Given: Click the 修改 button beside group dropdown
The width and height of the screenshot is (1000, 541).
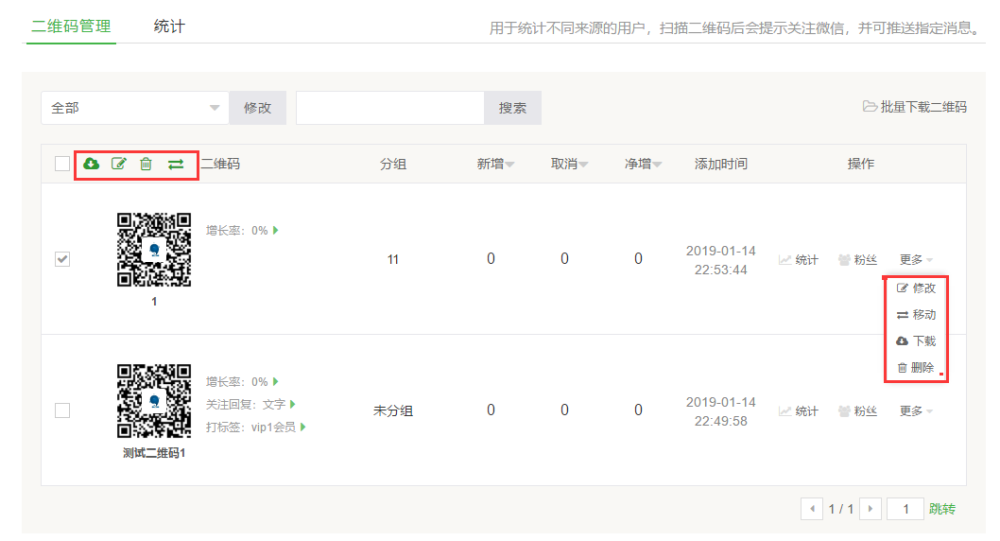Looking at the screenshot, I should tap(258, 108).
